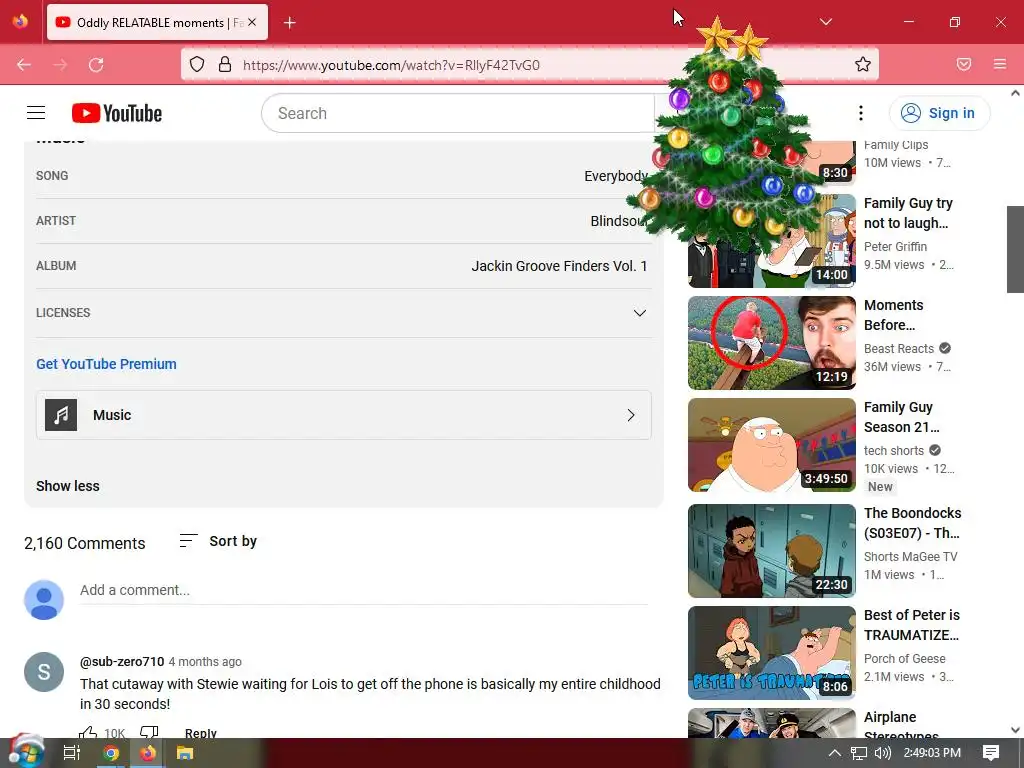The height and width of the screenshot is (768, 1024).
Task: View site security via padlock icon
Action: tap(225, 65)
